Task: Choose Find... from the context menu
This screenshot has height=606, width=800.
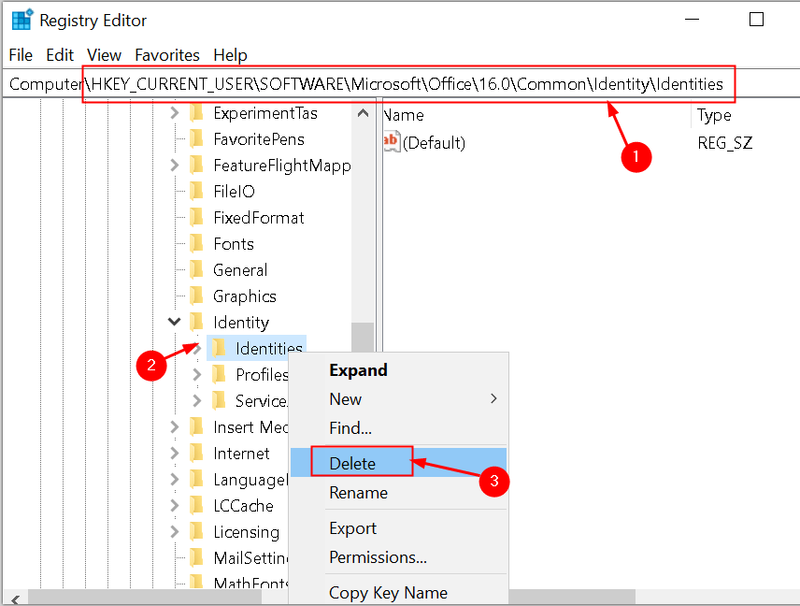Action: point(398,428)
